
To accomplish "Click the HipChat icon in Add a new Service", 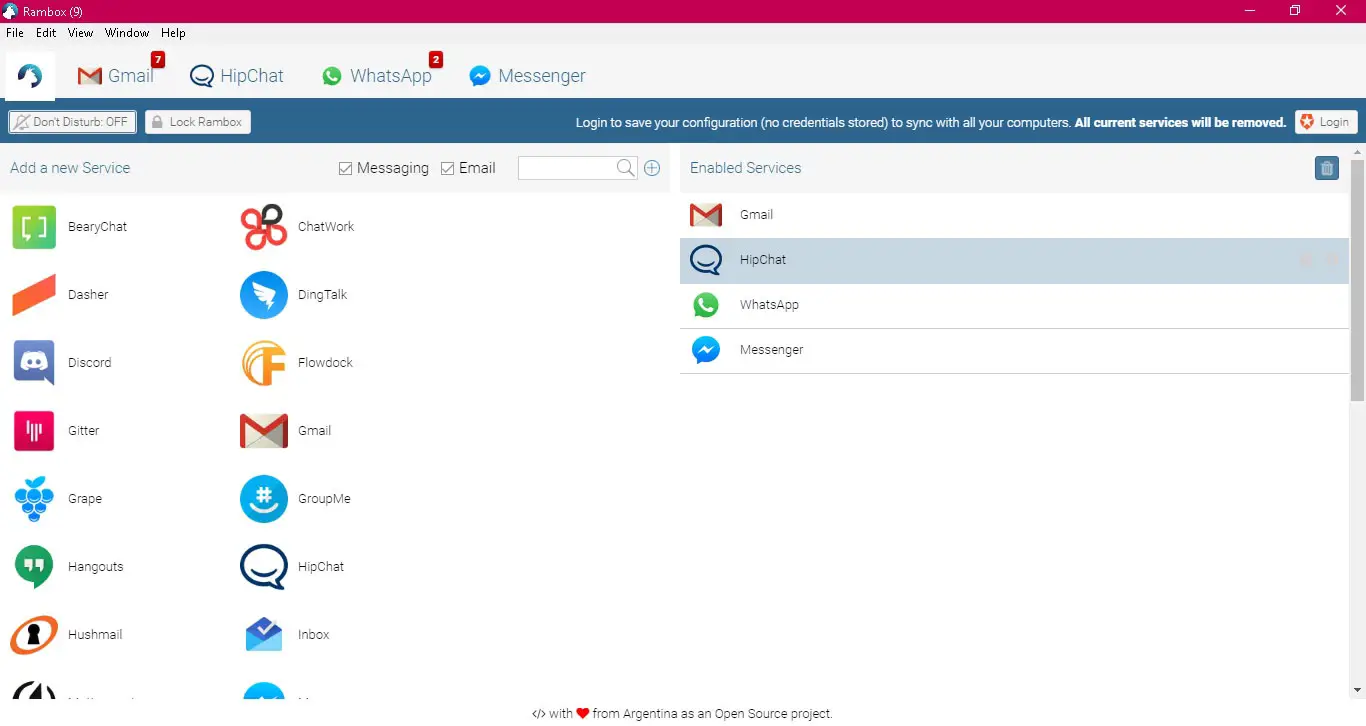I will point(264,567).
